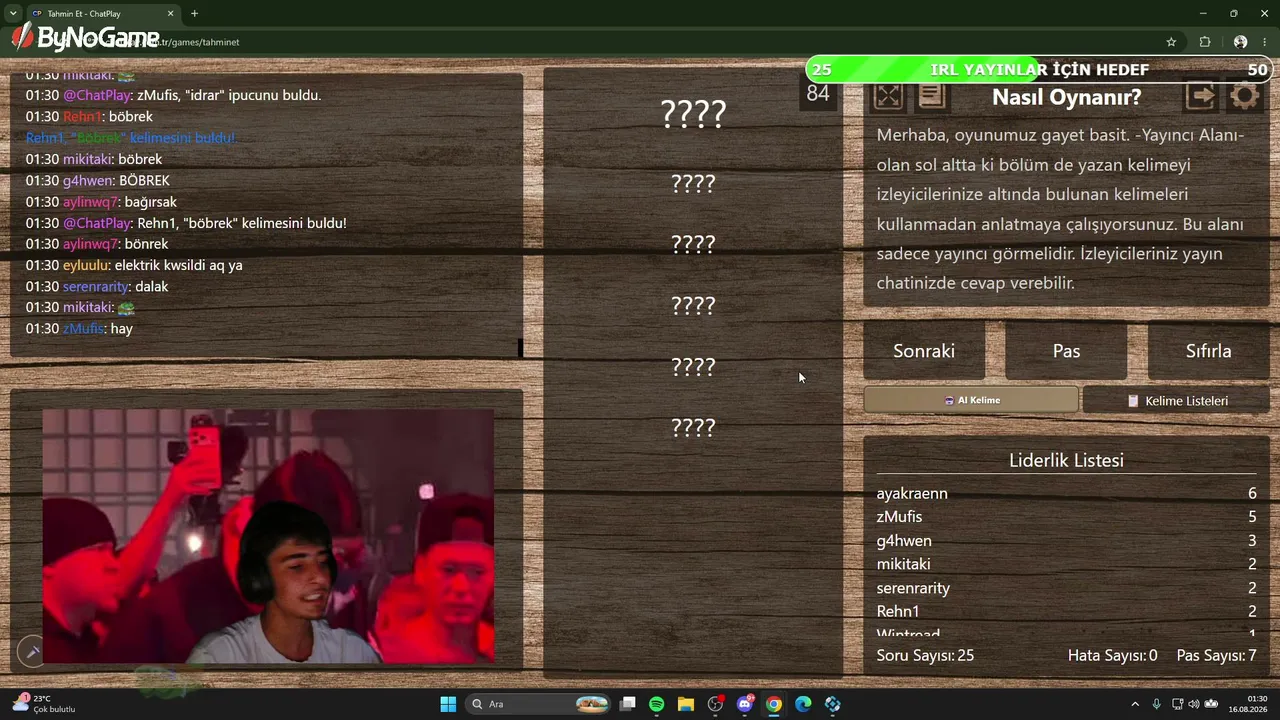Click the first large ???? hidden word
1280x720 pixels.
tap(693, 114)
